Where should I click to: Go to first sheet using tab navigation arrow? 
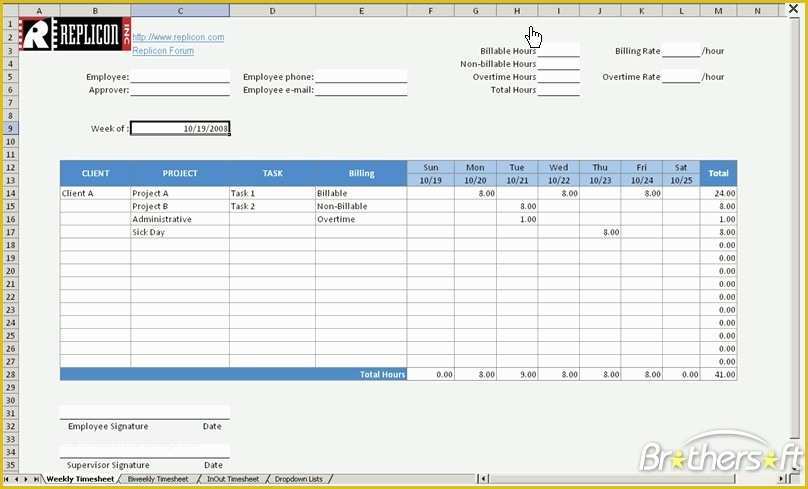coord(6,479)
